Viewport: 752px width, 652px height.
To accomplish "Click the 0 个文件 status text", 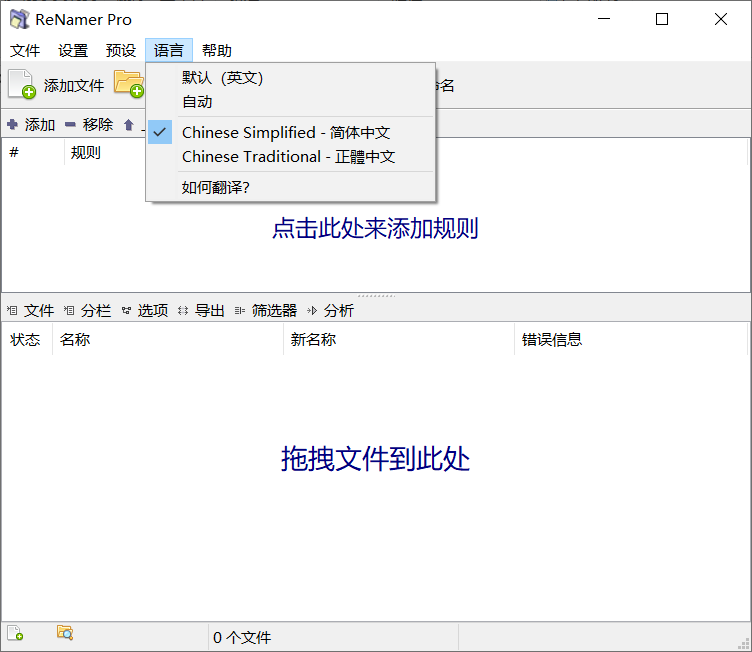I will pyautogui.click(x=242, y=638).
